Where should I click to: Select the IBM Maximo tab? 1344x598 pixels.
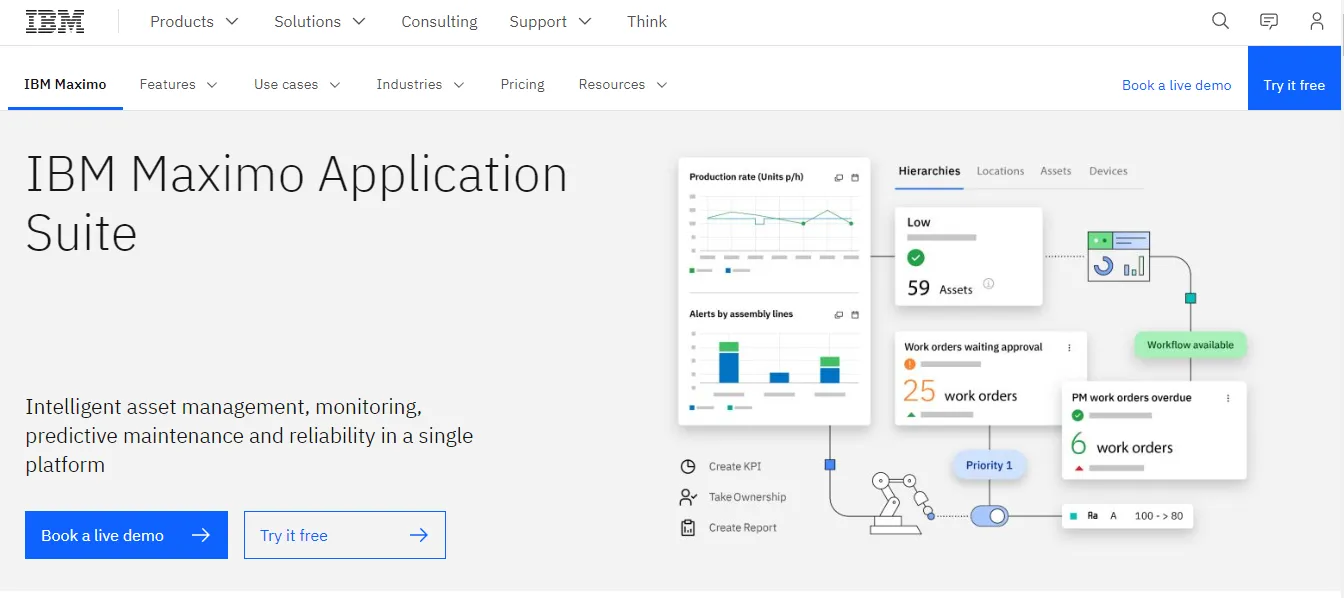coord(65,84)
